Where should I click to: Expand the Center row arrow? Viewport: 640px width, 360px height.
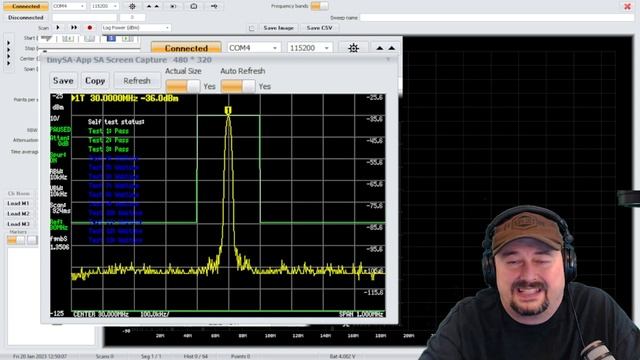click(x=9, y=56)
